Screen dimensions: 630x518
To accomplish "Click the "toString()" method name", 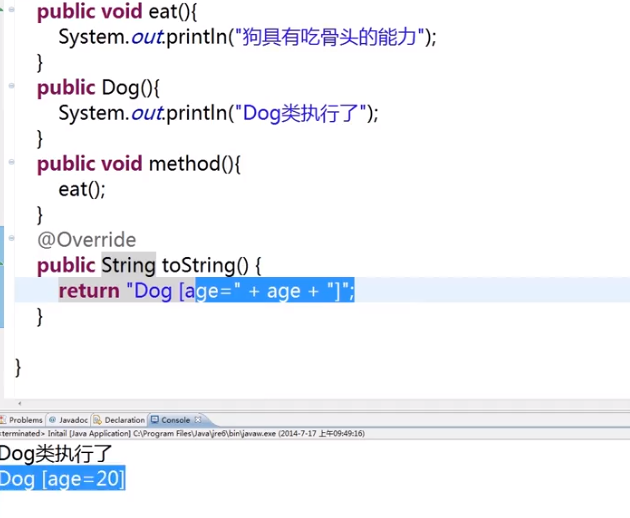I will [x=205, y=265].
